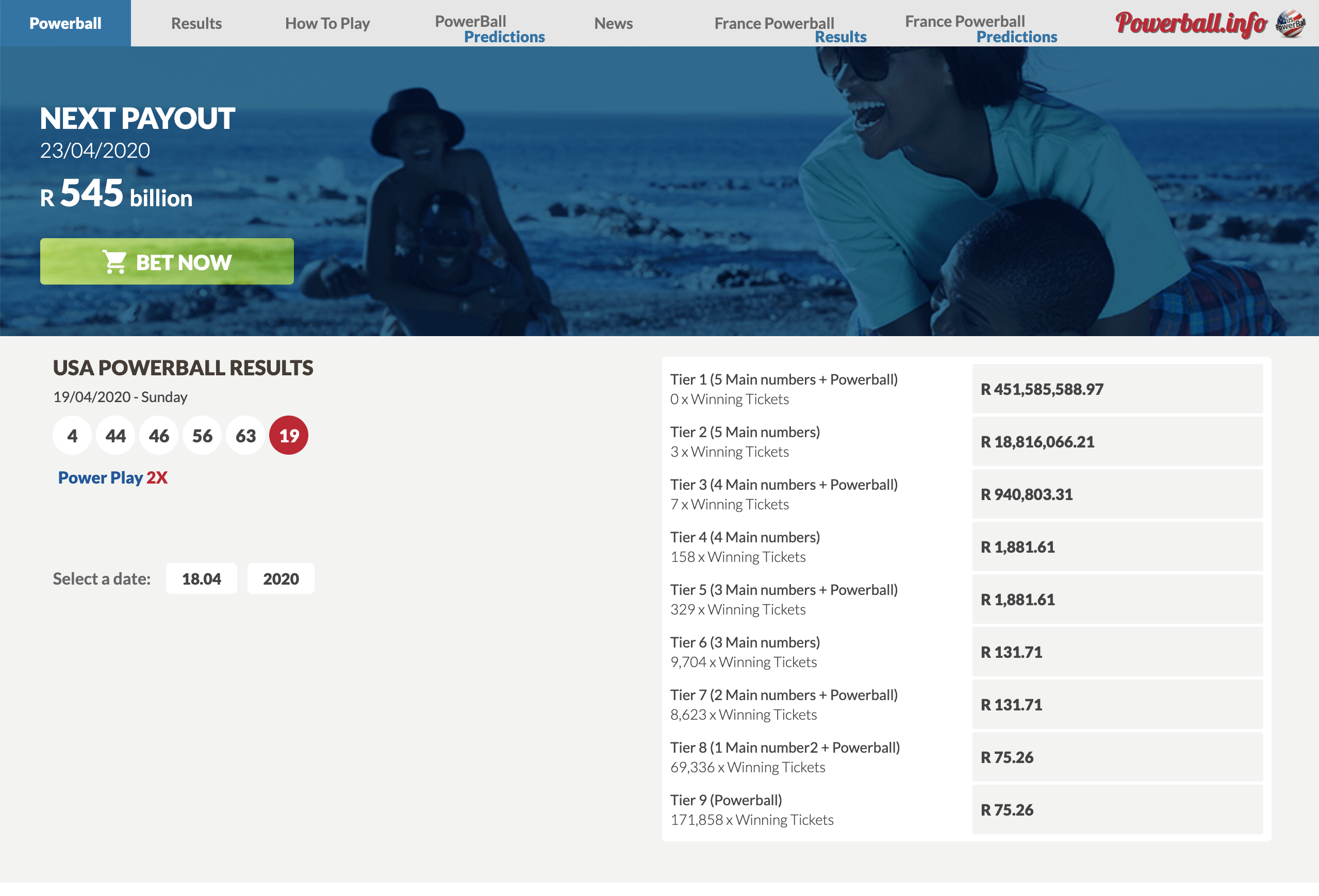Image resolution: width=1319 pixels, height=896 pixels.
Task: Click the Tier 4 R 1,881.61 prize value
Action: click(1018, 547)
